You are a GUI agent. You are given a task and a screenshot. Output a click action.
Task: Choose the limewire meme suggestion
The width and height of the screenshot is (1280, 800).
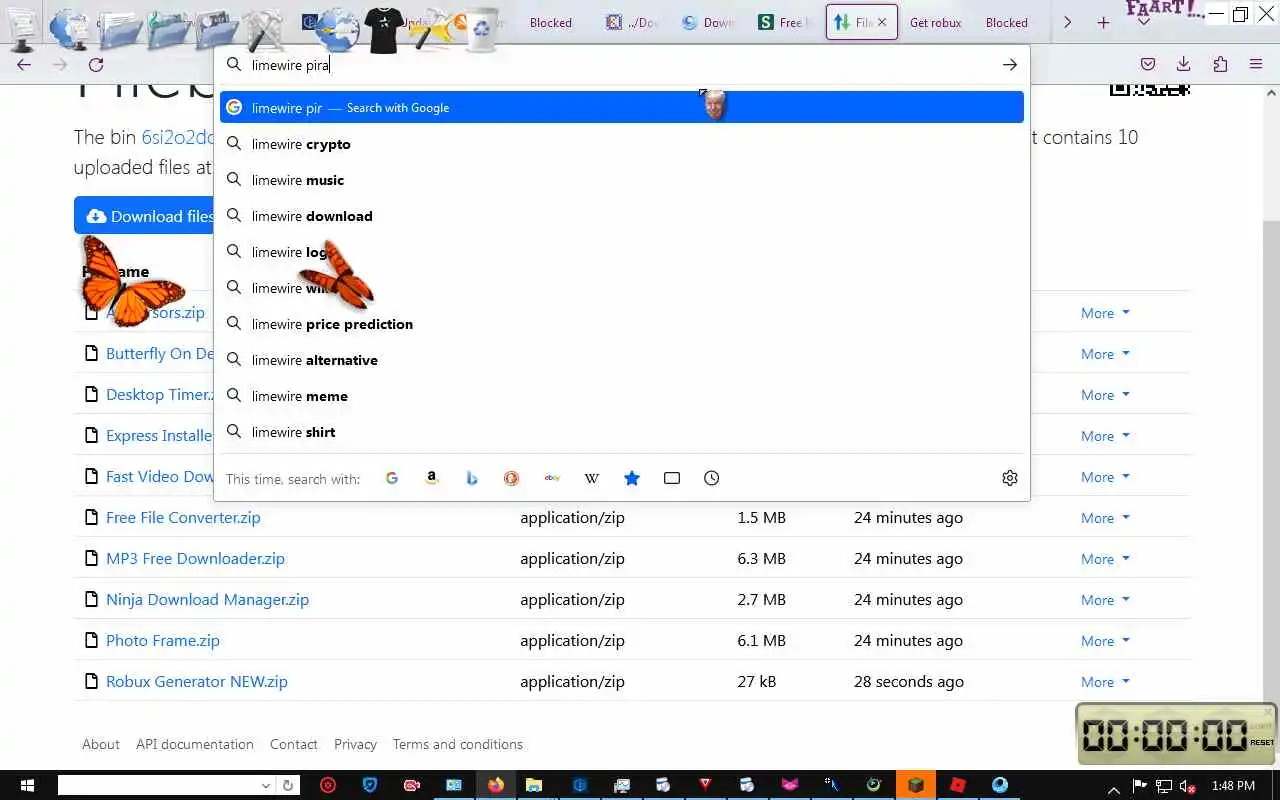pos(622,396)
